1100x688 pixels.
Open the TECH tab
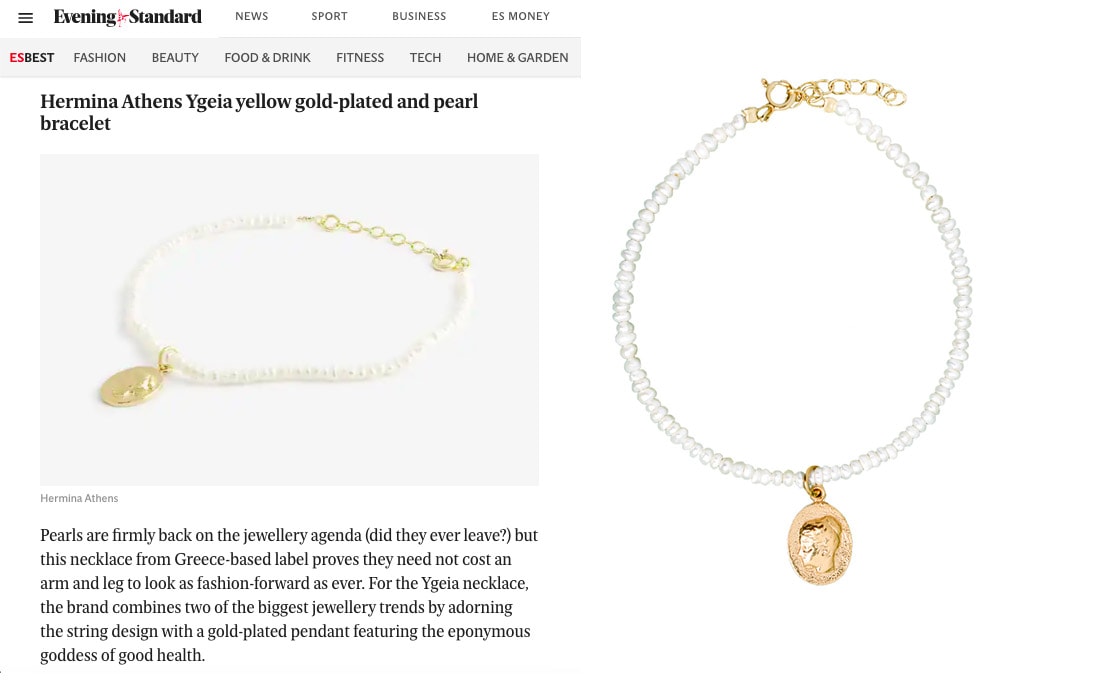425,58
